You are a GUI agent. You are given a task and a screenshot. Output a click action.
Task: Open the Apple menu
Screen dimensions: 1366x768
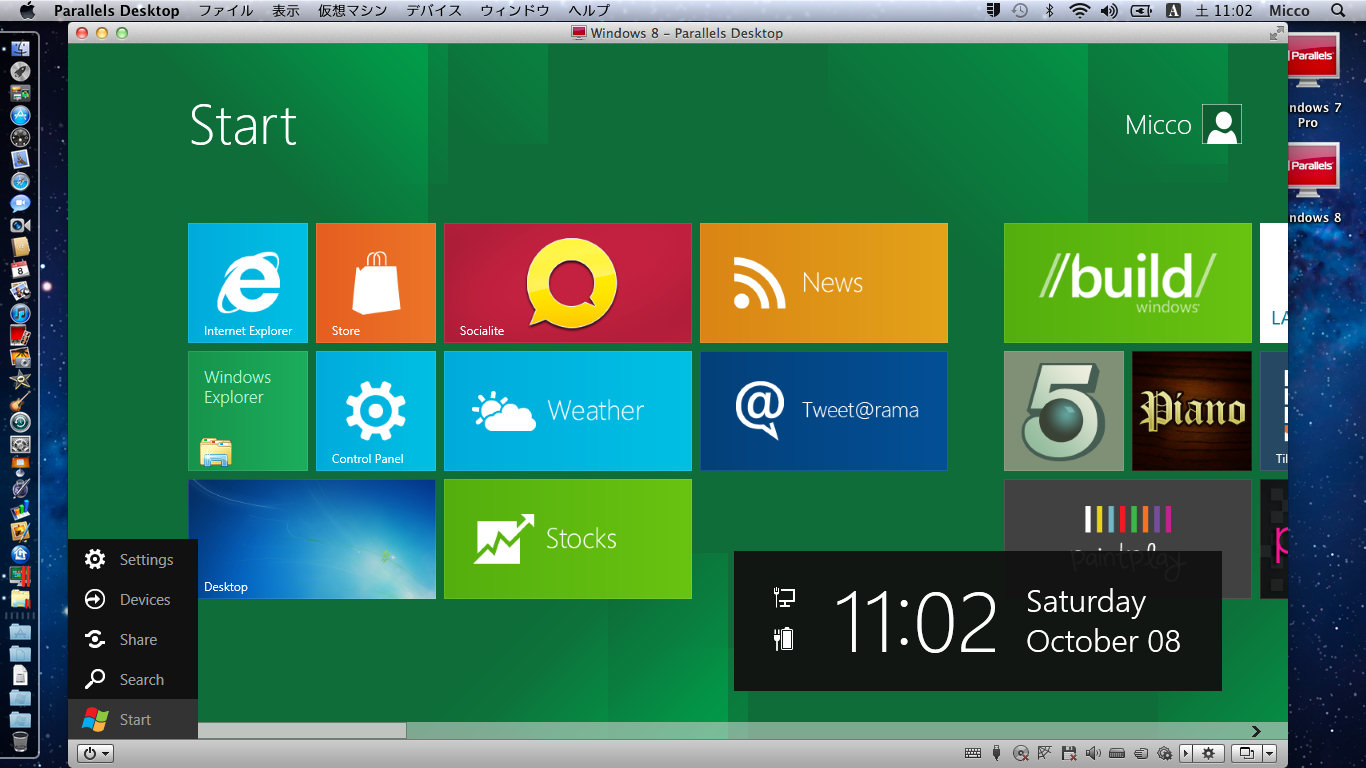tap(27, 10)
